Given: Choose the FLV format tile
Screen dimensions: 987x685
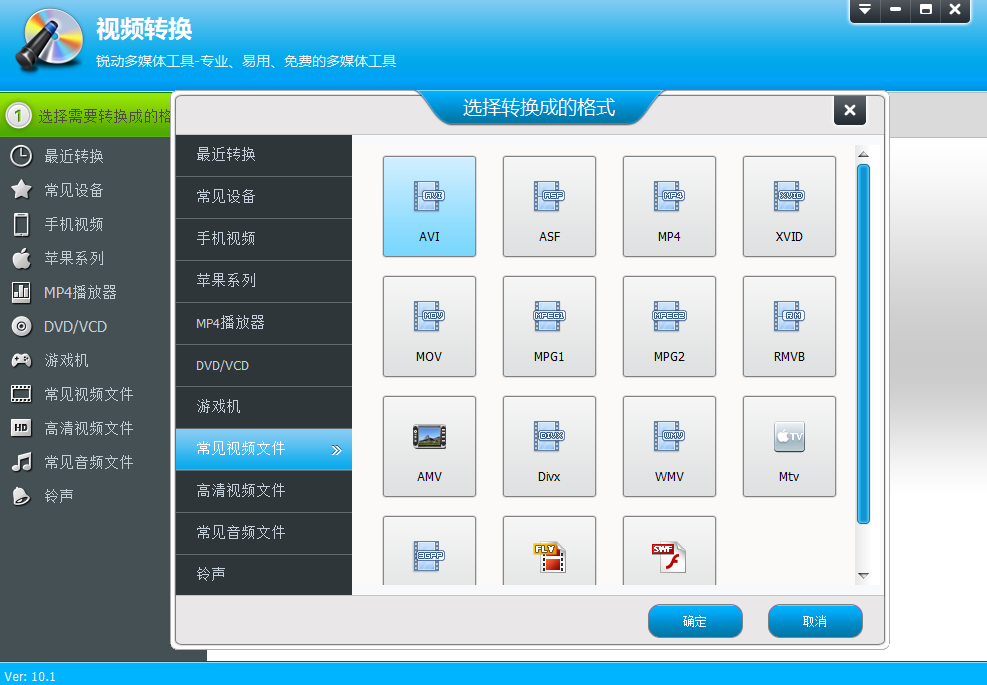Looking at the screenshot, I should 550,551.
